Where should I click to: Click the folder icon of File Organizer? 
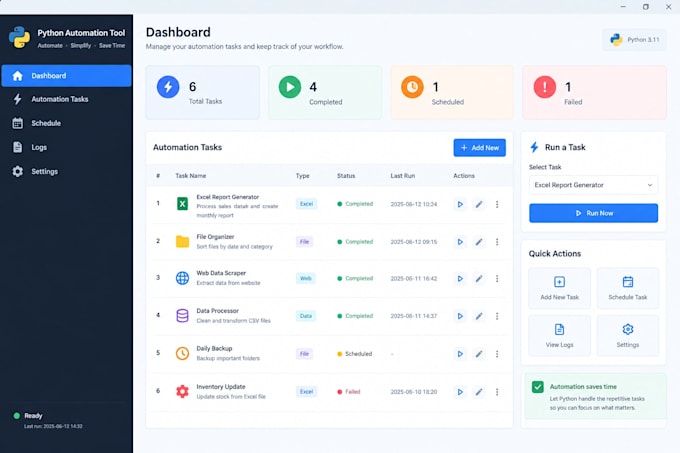[182, 241]
